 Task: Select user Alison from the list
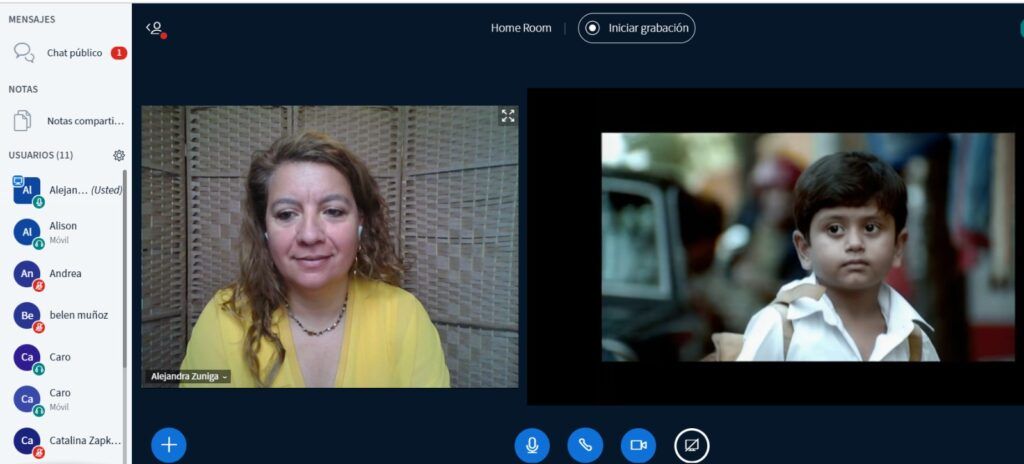click(x=63, y=232)
